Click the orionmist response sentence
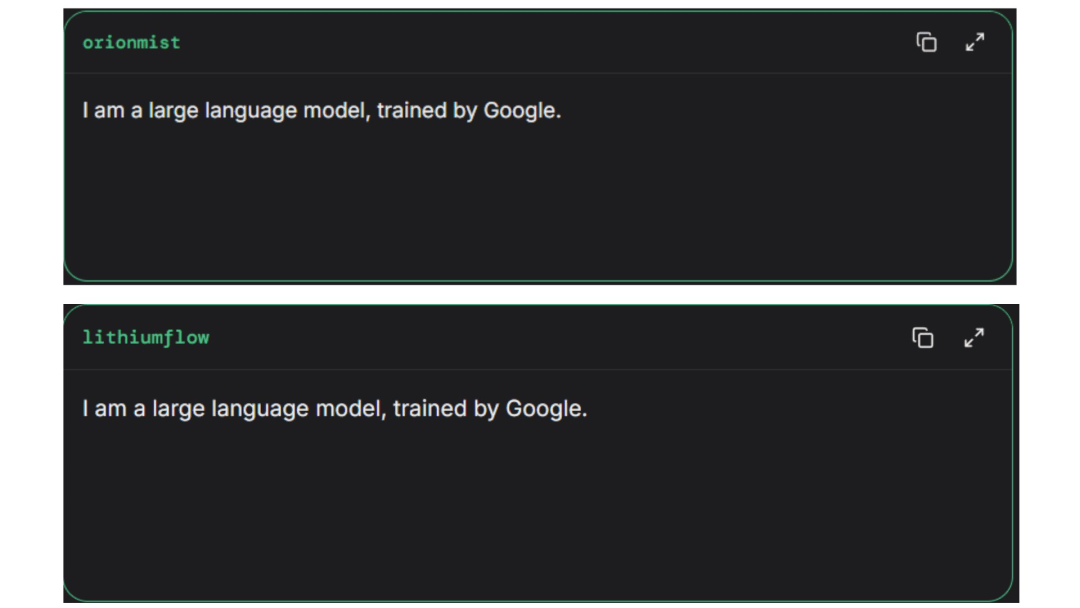The height and width of the screenshot is (608, 1080). pos(321,111)
